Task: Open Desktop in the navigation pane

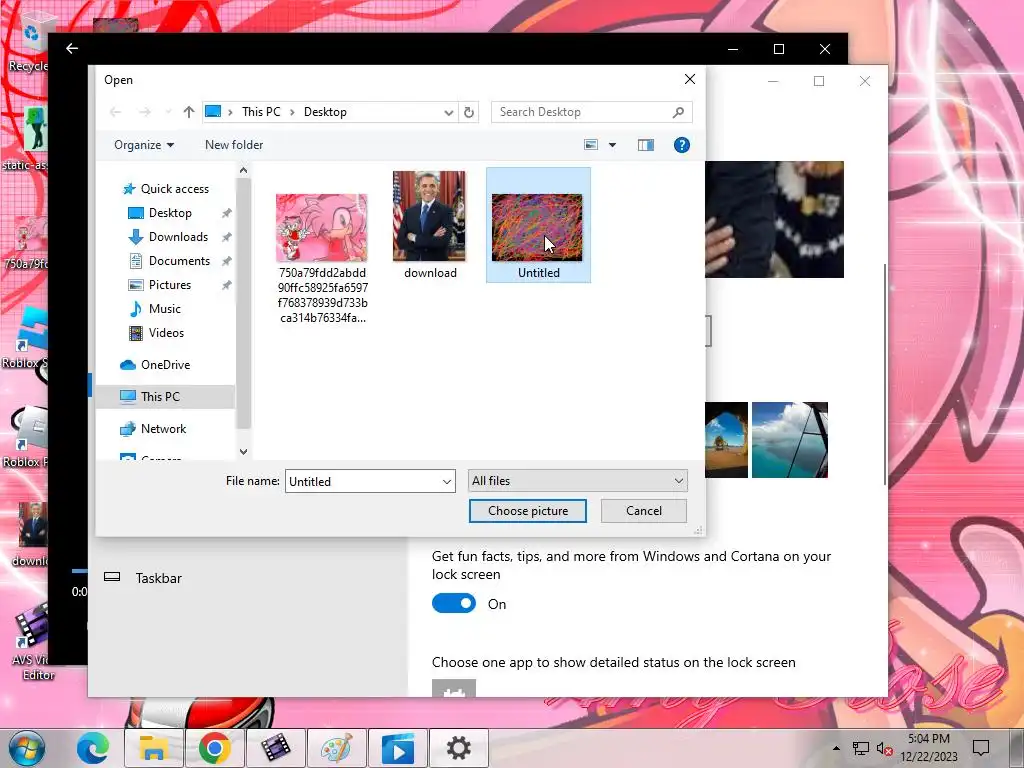Action: point(170,213)
